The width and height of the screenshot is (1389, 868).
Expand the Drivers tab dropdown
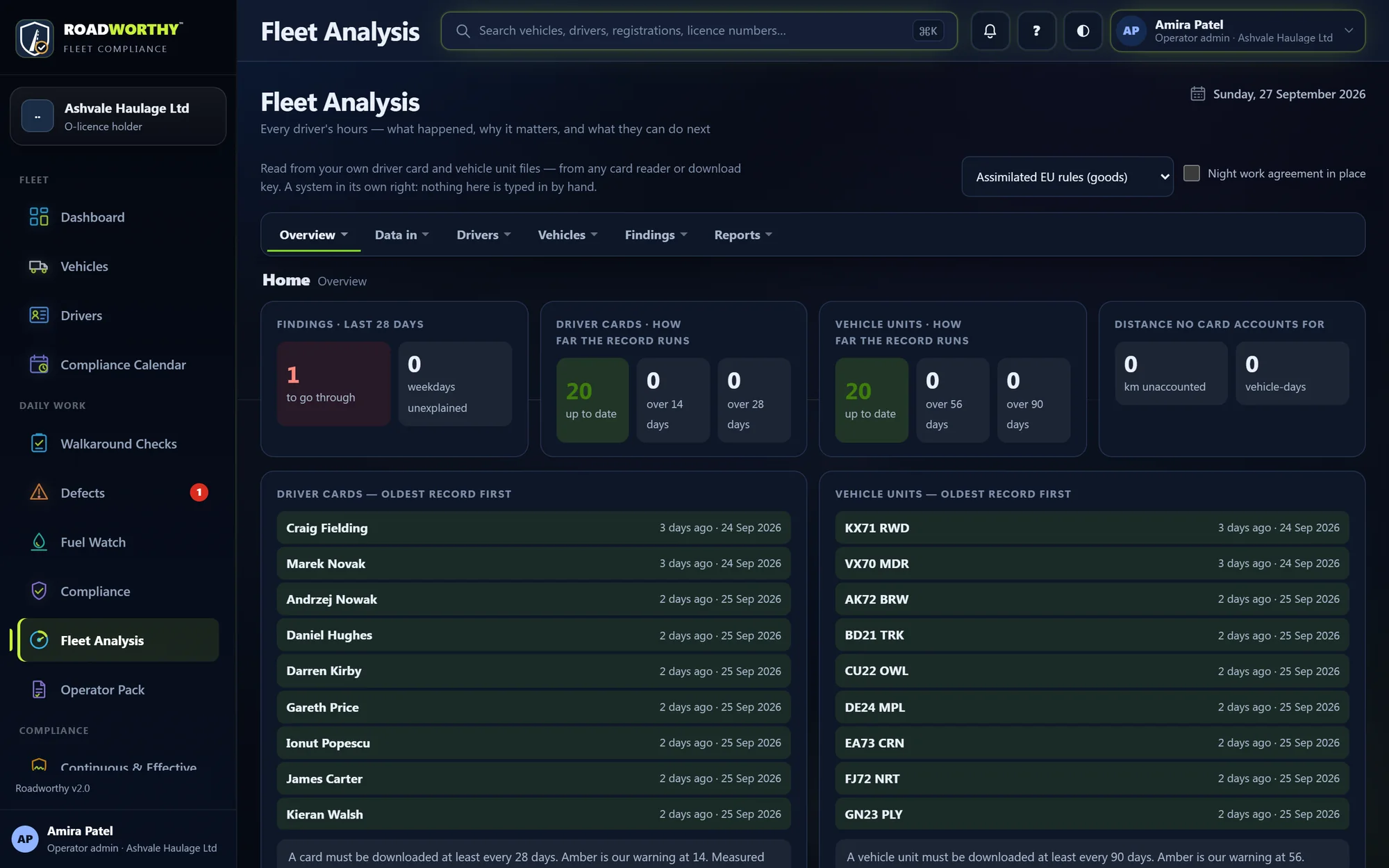[x=483, y=235]
